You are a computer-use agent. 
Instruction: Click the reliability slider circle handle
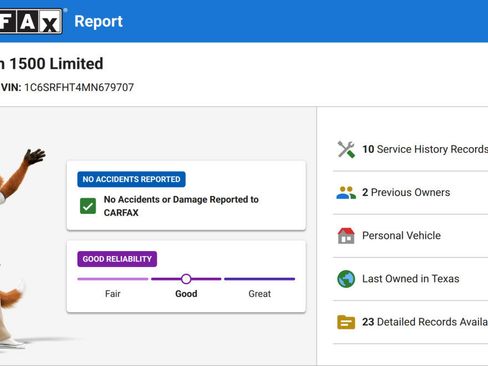click(x=186, y=279)
